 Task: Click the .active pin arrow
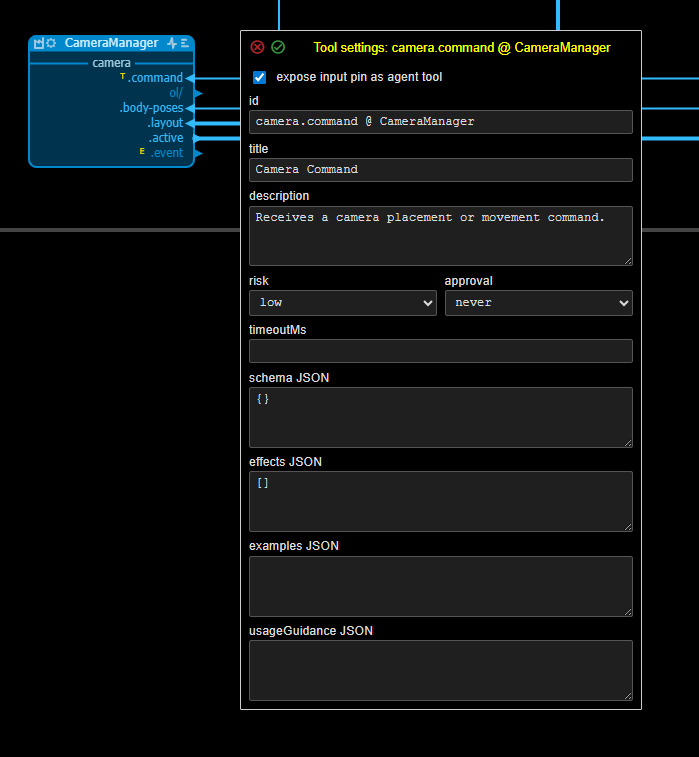[x=194, y=138]
